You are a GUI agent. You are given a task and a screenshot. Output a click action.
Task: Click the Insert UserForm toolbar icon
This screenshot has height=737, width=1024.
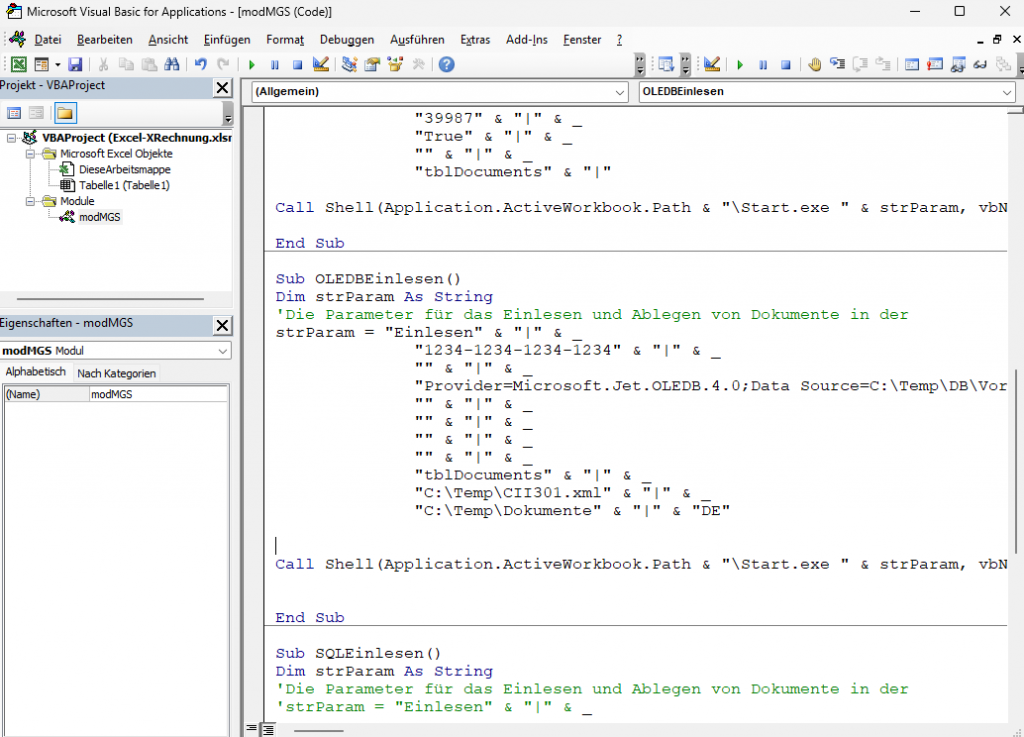click(42, 64)
